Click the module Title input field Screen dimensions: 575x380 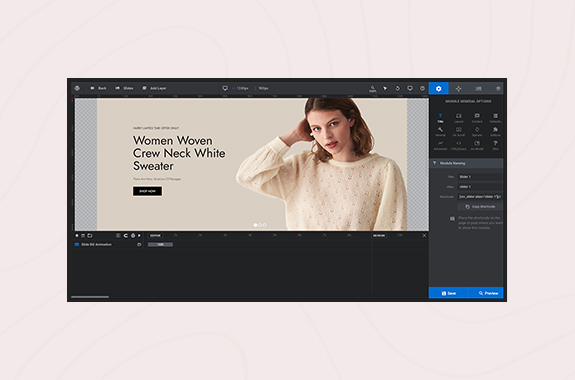point(480,177)
